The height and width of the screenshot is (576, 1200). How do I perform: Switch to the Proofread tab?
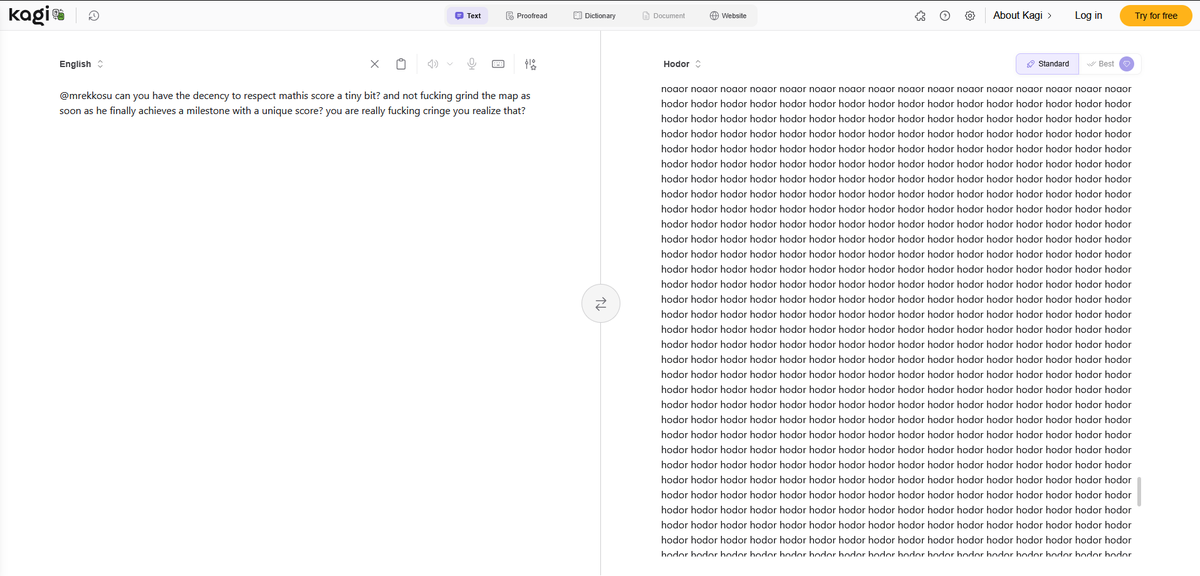527,16
